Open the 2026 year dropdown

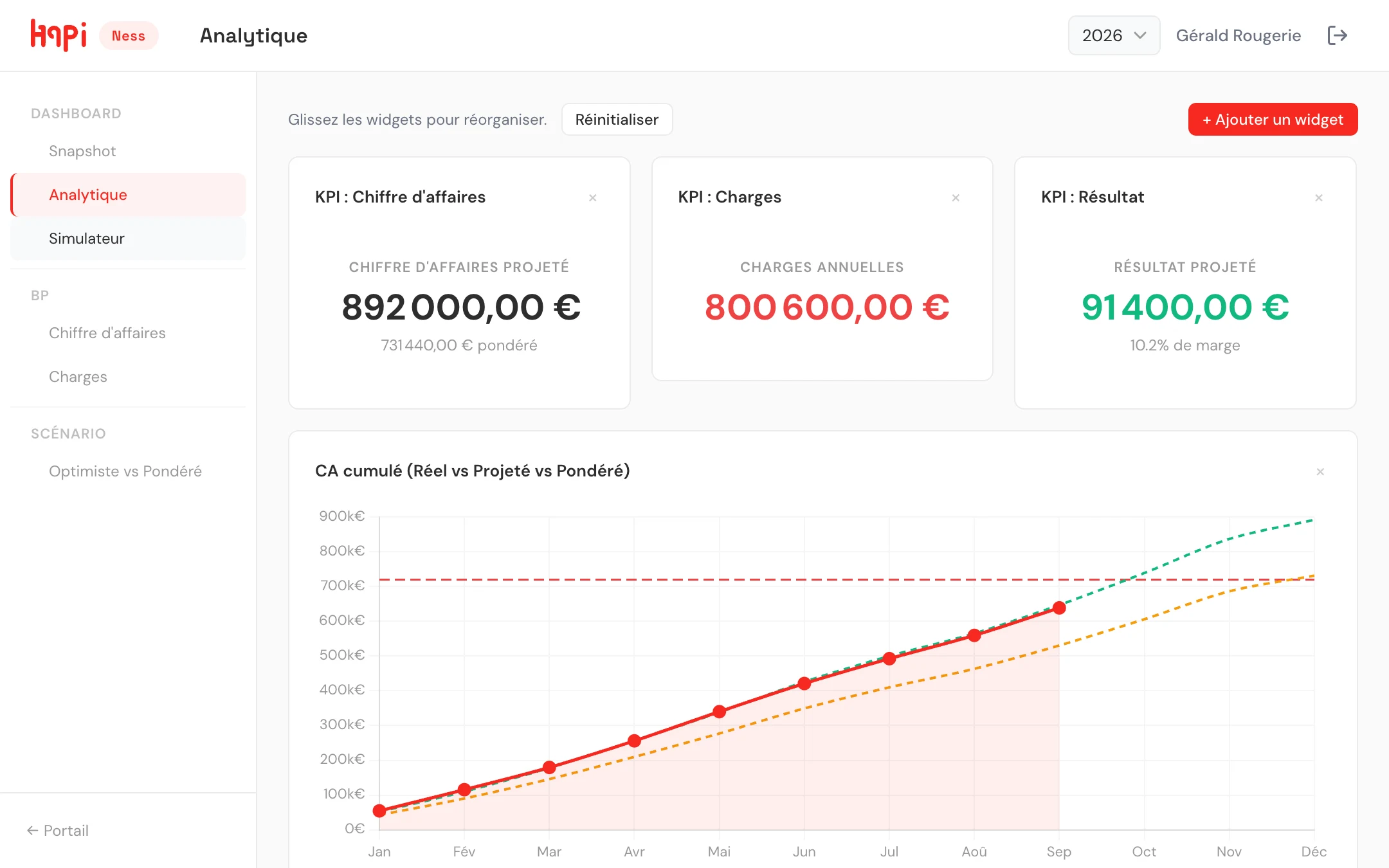1114,35
